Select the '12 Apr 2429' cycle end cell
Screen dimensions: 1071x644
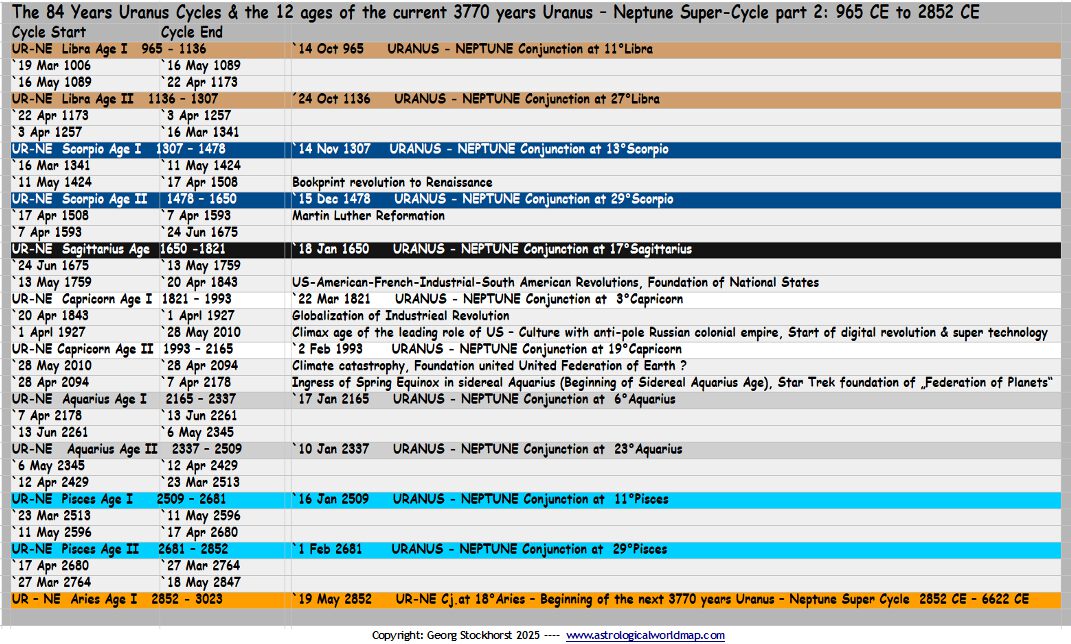pyautogui.click(x=199, y=466)
